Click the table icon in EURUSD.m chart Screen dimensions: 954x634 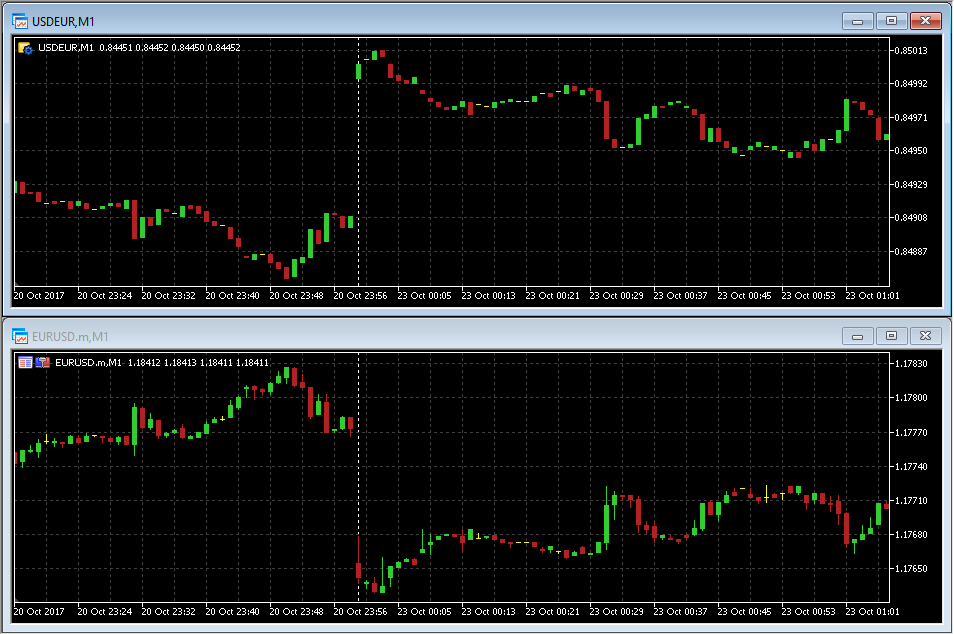coord(25,363)
